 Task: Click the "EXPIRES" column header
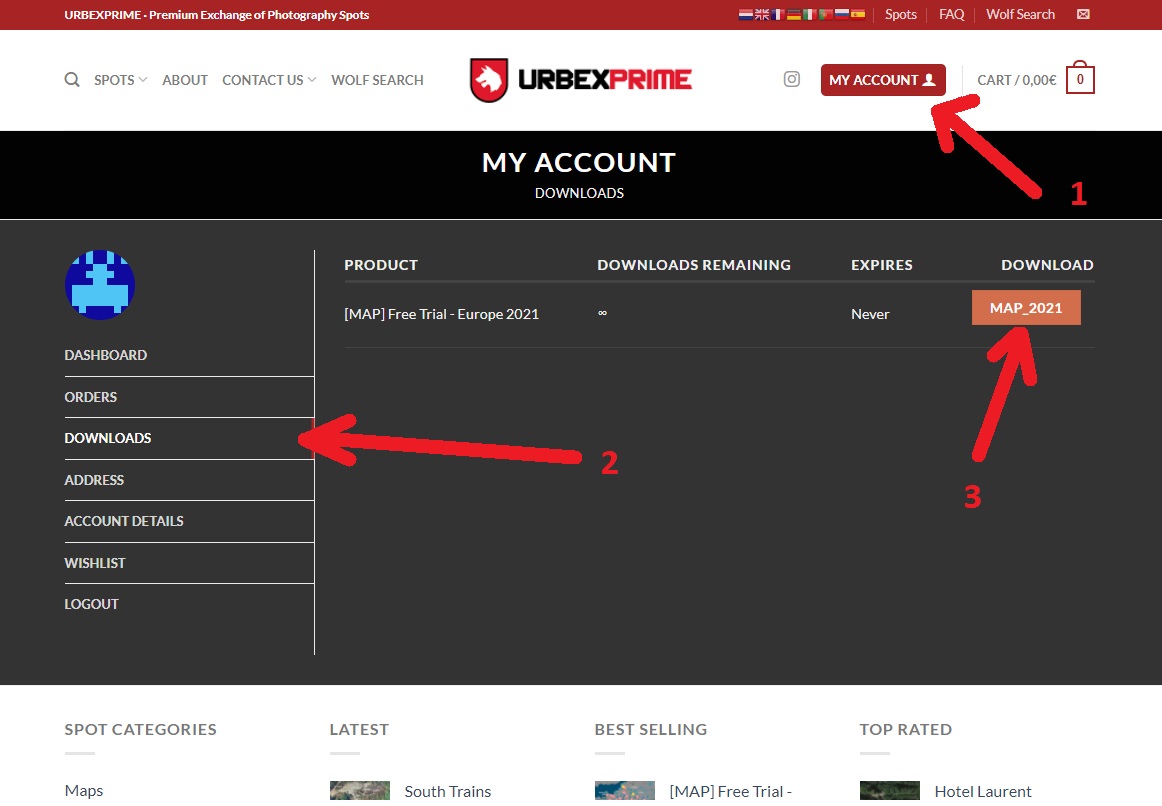click(882, 264)
